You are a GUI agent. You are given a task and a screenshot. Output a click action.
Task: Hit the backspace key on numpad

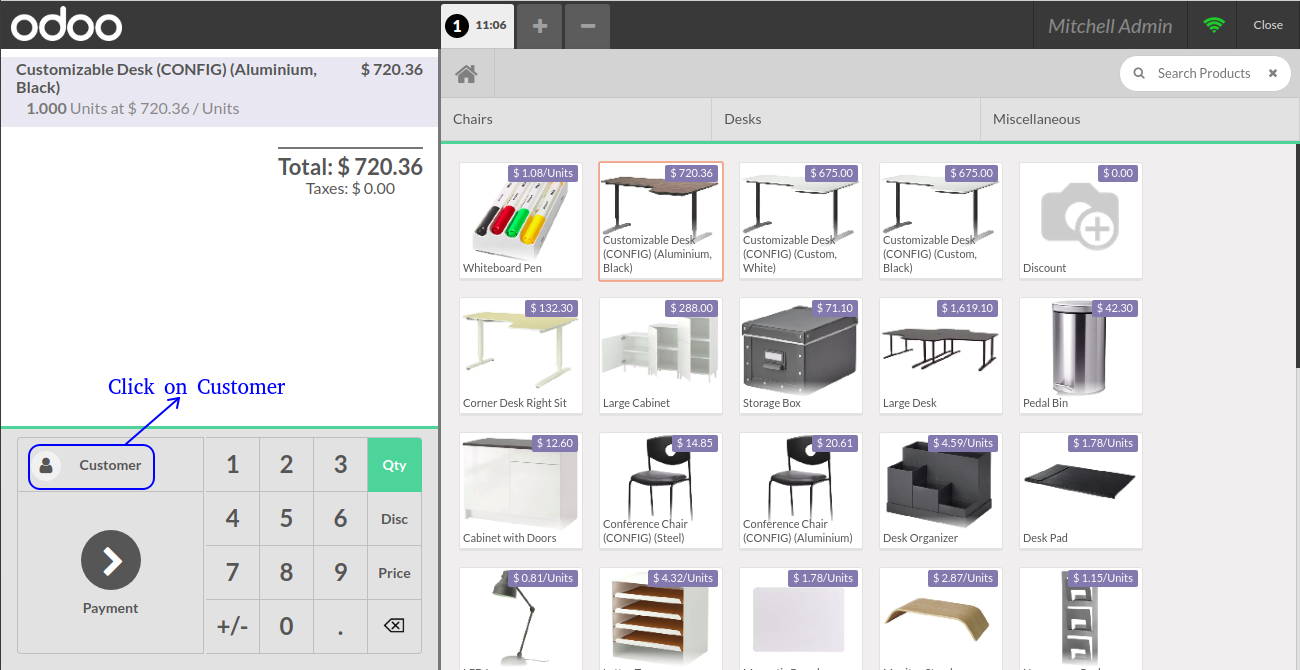coord(394,626)
